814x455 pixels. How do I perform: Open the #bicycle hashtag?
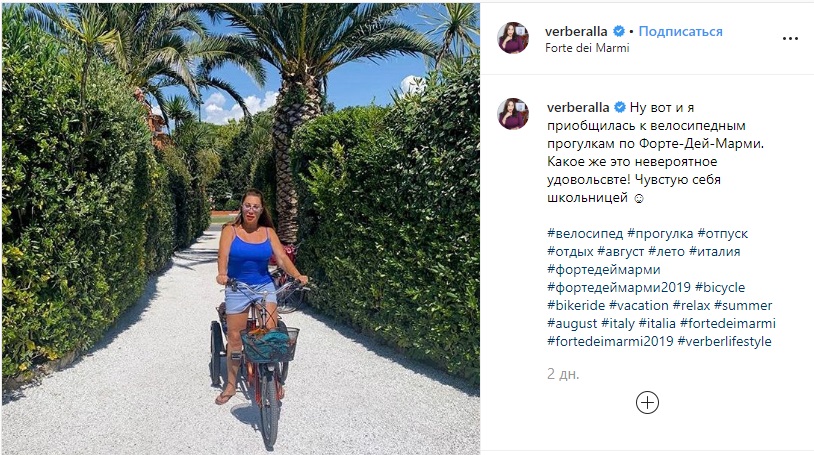pyautogui.click(x=720, y=287)
